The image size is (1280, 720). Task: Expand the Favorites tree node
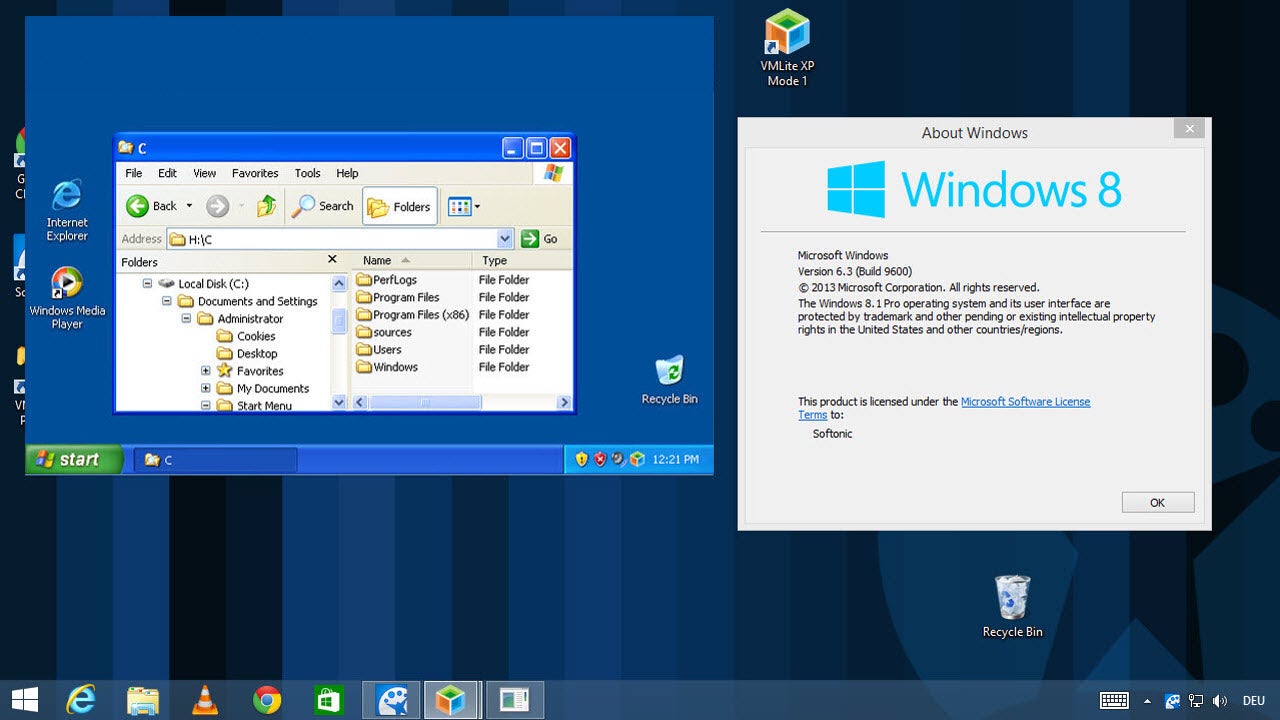(206, 371)
